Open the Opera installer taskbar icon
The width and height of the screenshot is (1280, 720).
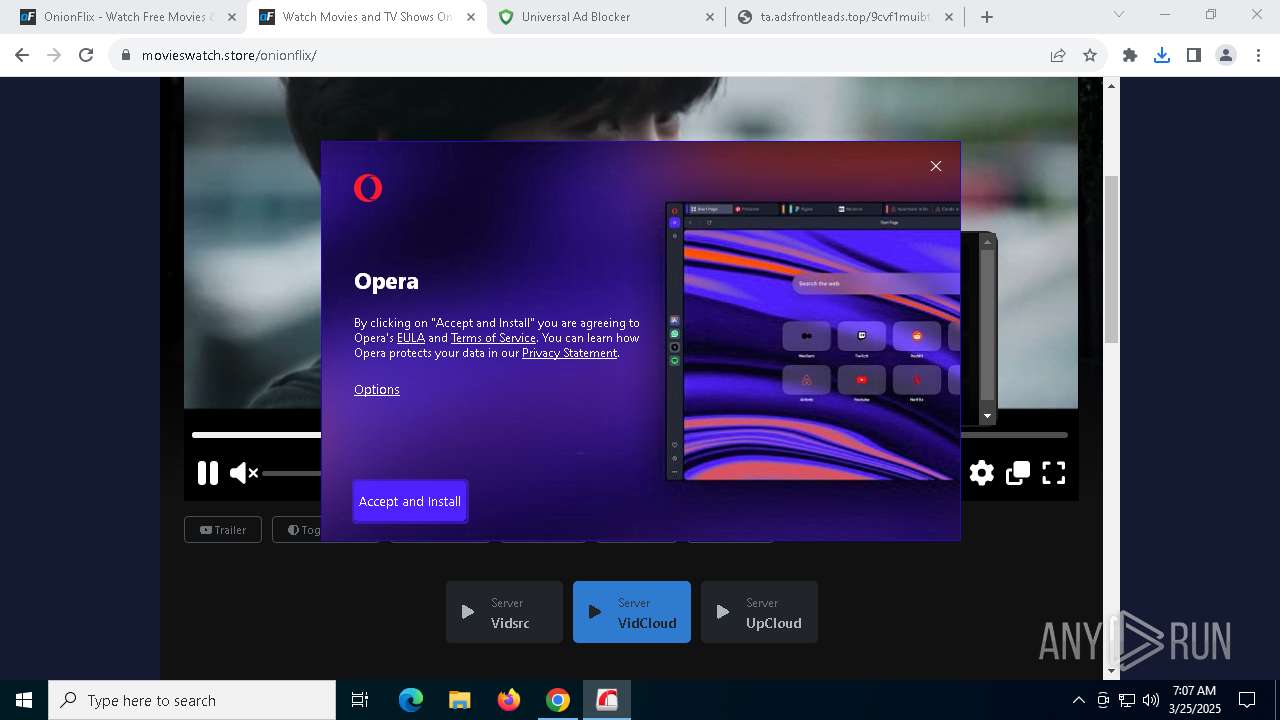click(x=607, y=700)
